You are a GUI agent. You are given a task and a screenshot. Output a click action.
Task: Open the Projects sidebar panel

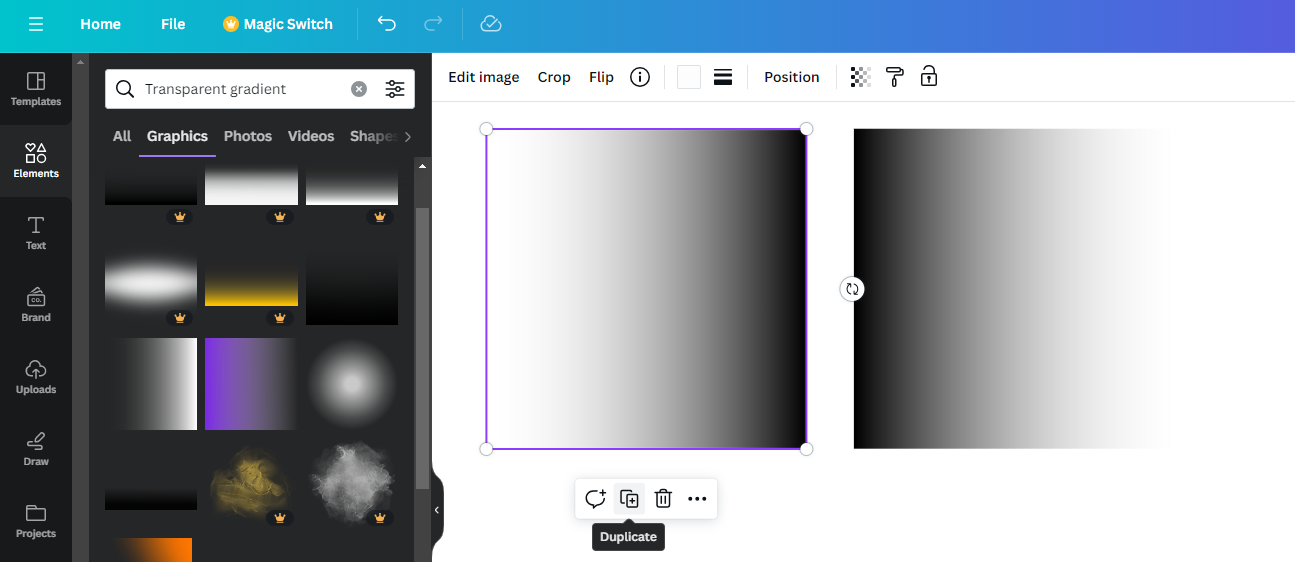[x=36, y=521]
